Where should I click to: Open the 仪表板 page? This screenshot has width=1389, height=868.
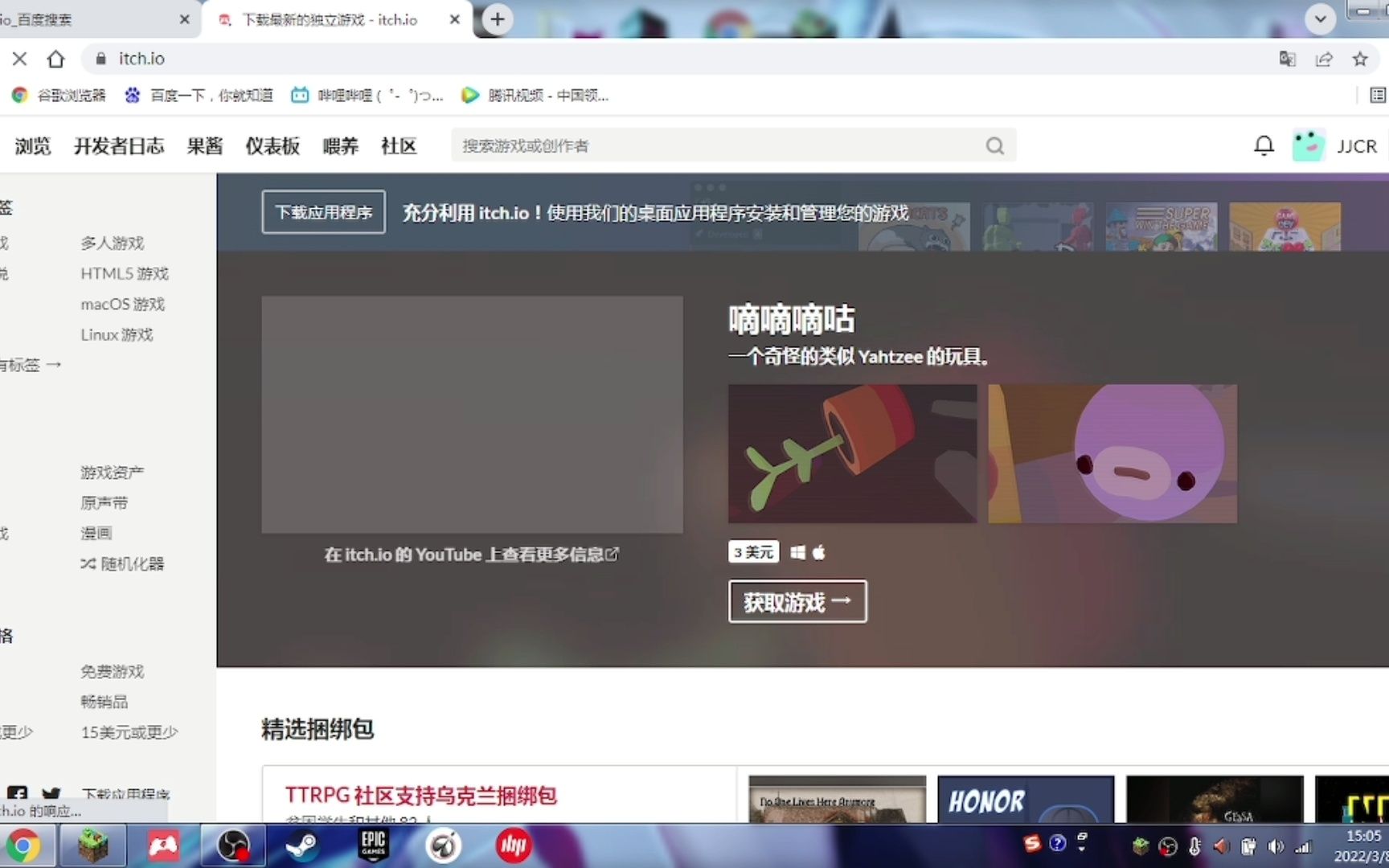(x=272, y=146)
